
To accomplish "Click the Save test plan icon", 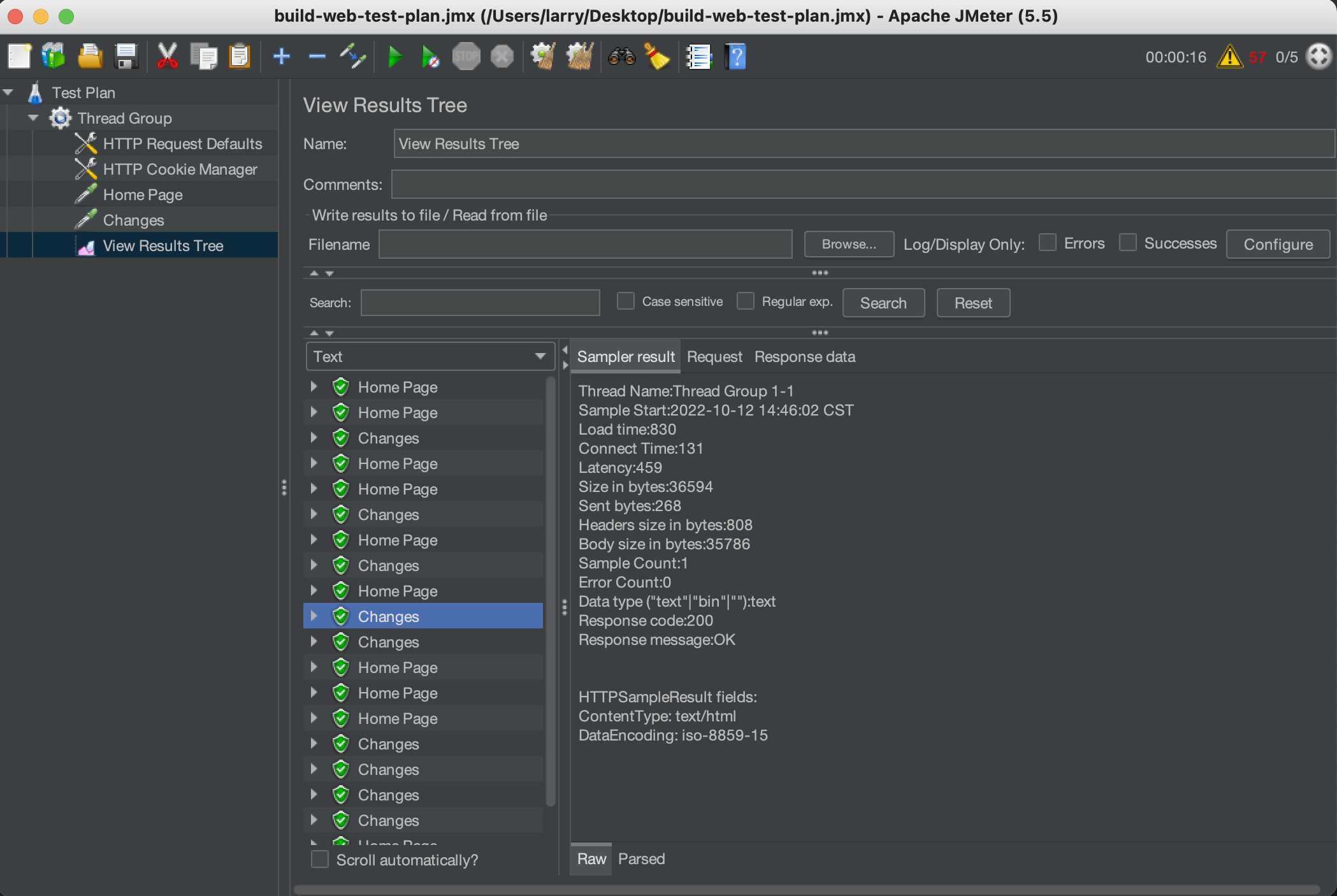I will [125, 57].
